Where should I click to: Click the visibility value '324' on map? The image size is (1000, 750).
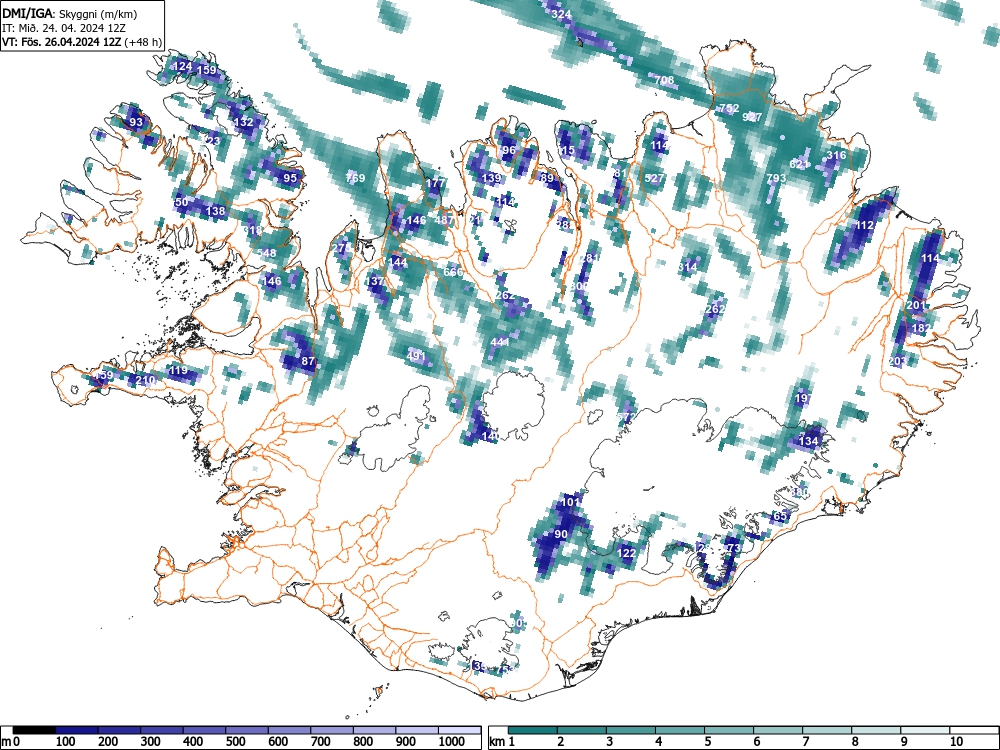click(x=561, y=15)
